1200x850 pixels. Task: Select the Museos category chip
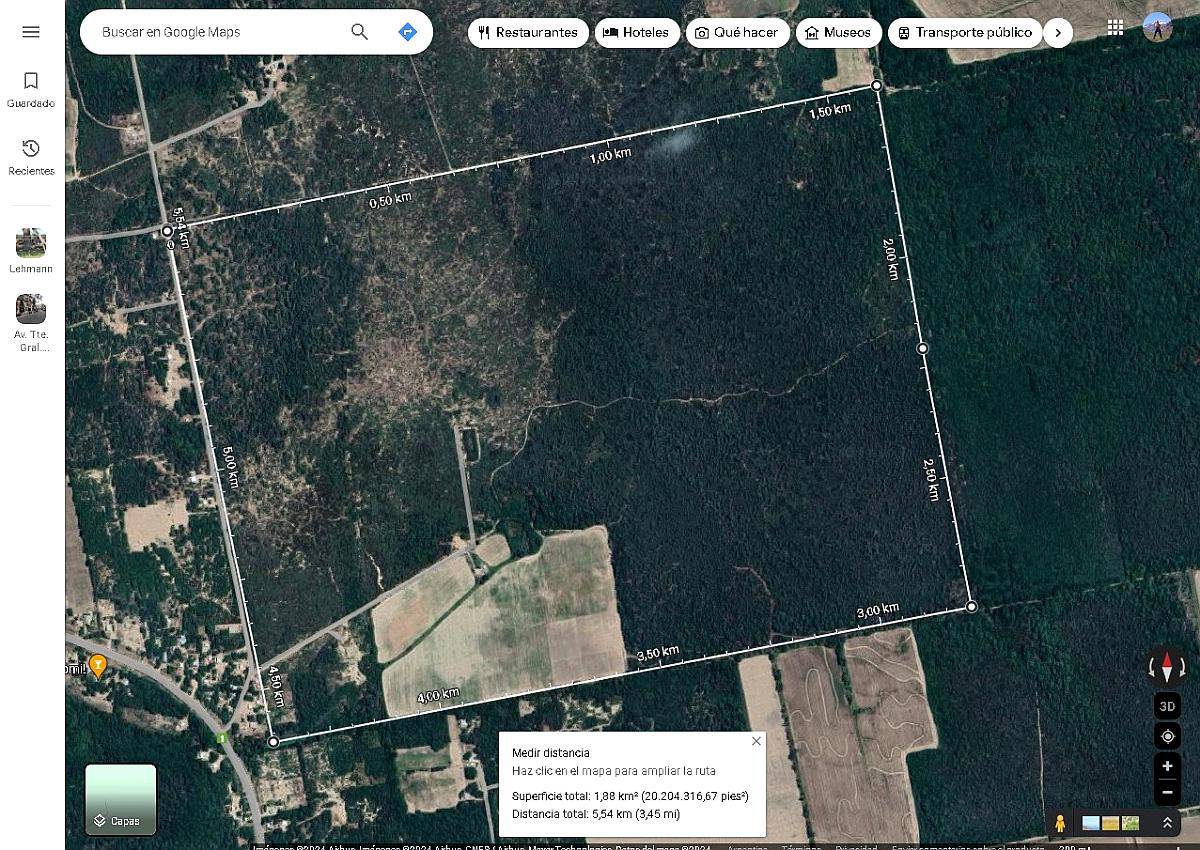click(x=838, y=32)
